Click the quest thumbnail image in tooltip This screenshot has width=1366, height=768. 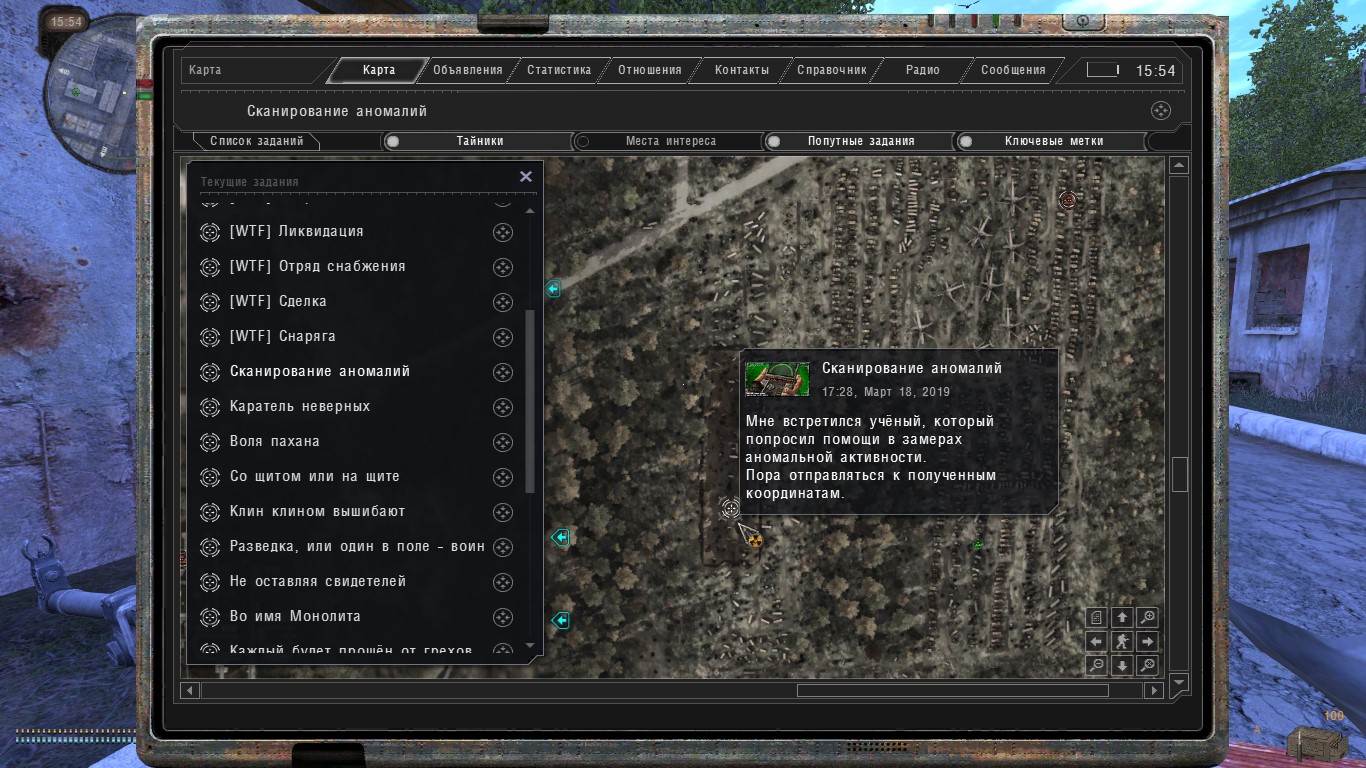click(777, 379)
